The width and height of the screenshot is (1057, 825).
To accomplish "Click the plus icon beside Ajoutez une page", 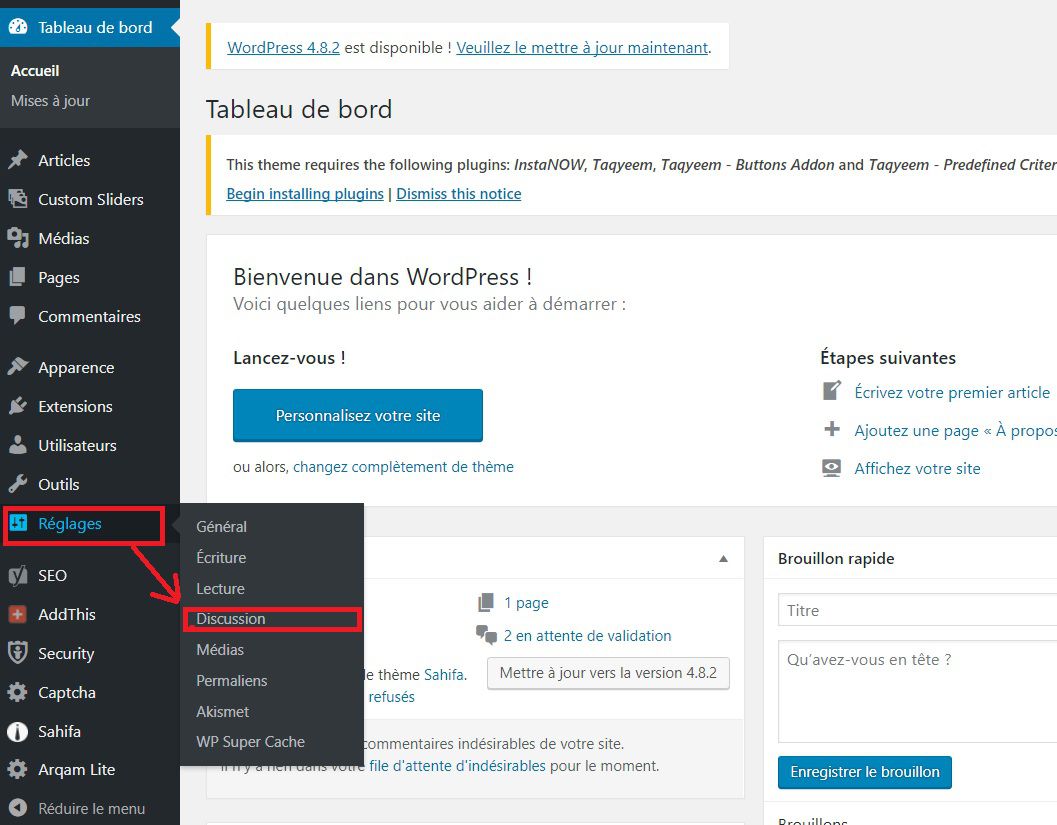I will point(832,429).
